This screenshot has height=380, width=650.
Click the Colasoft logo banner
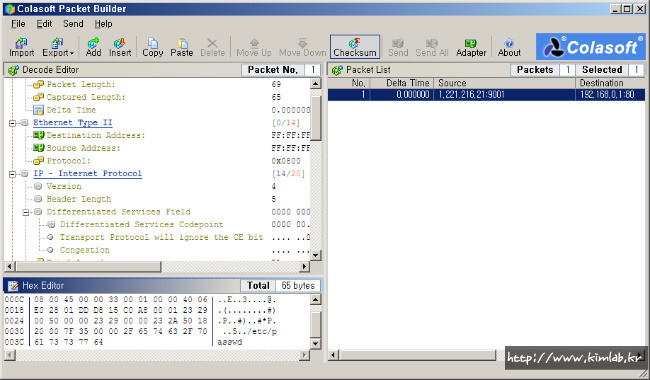point(591,46)
